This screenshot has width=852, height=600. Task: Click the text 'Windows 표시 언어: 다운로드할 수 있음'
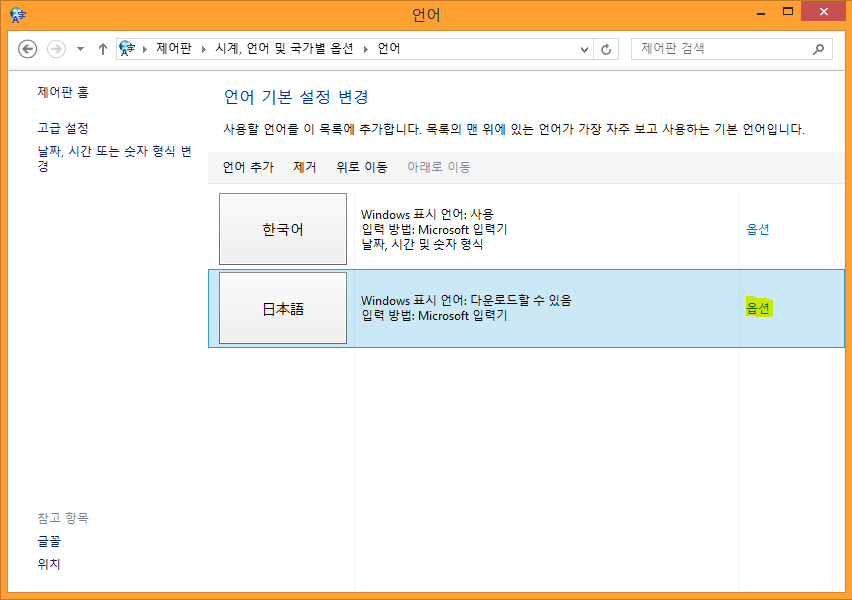[x=466, y=300]
